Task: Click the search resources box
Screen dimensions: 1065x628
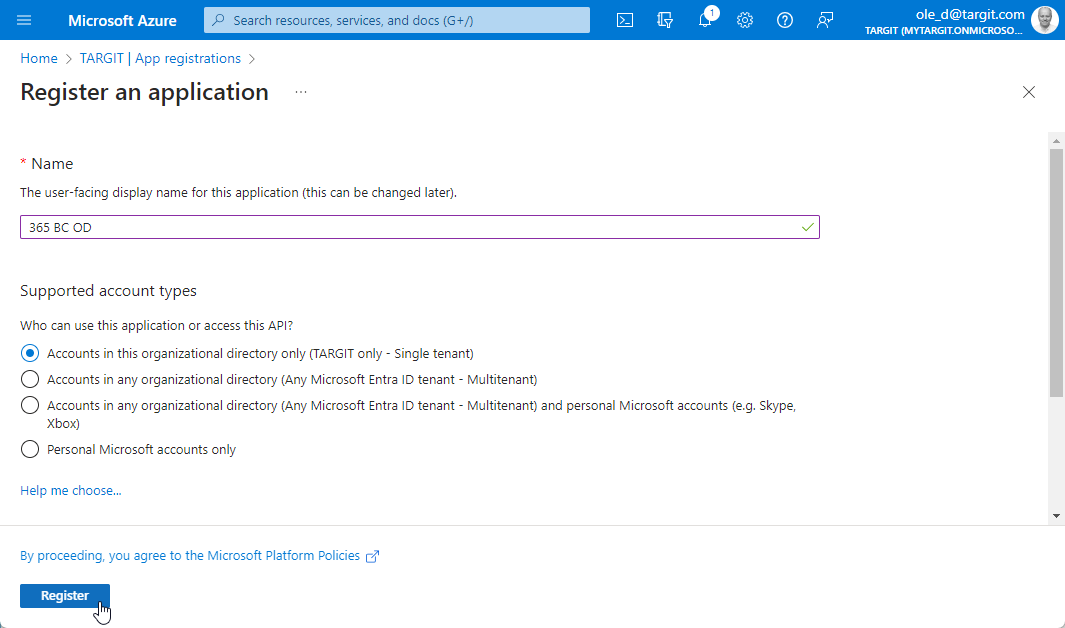Action: coord(397,20)
